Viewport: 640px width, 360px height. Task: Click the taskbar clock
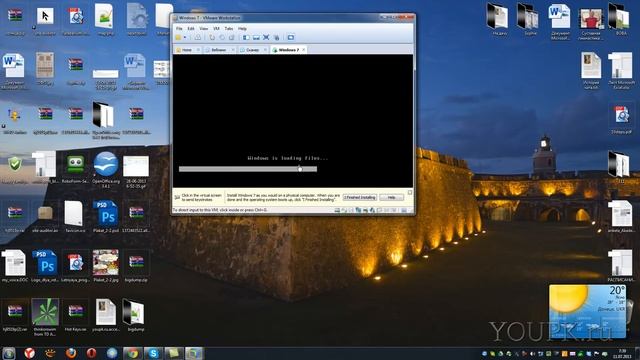pos(622,353)
